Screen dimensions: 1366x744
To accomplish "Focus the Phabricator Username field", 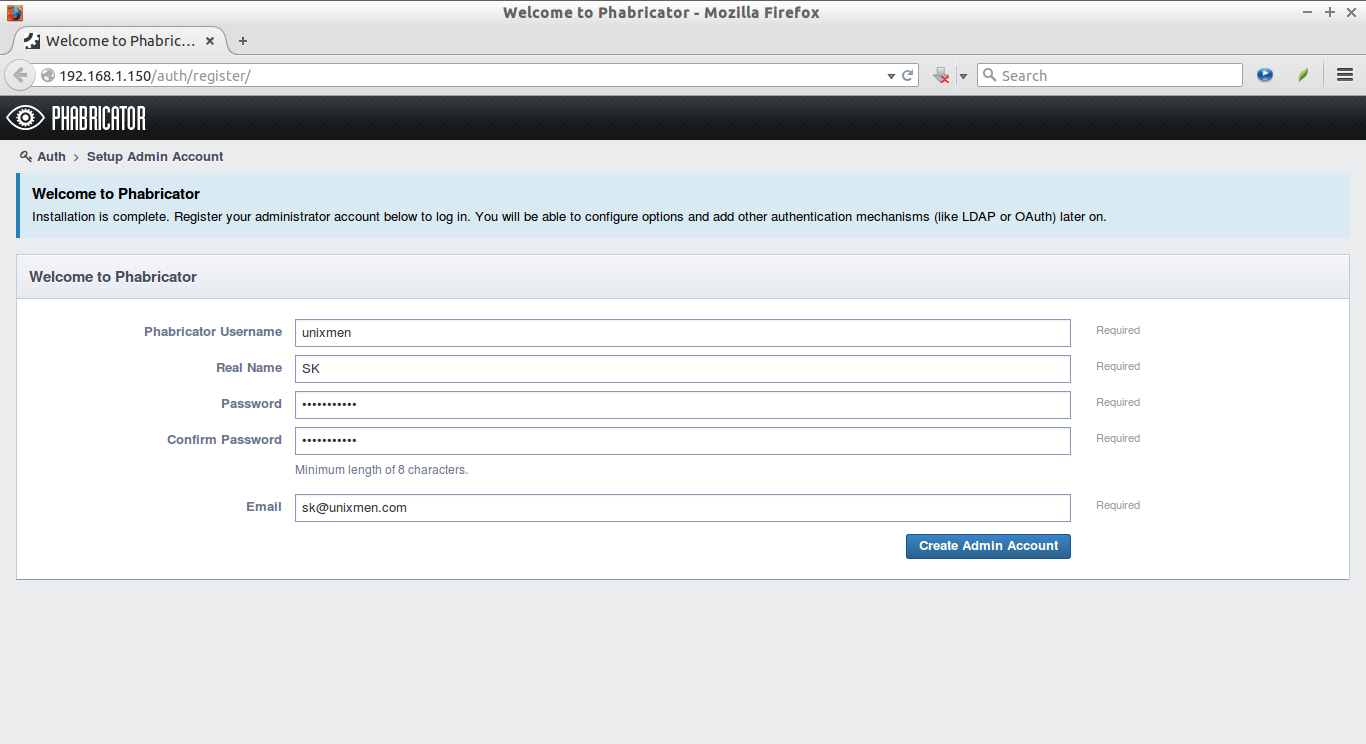I will 683,333.
